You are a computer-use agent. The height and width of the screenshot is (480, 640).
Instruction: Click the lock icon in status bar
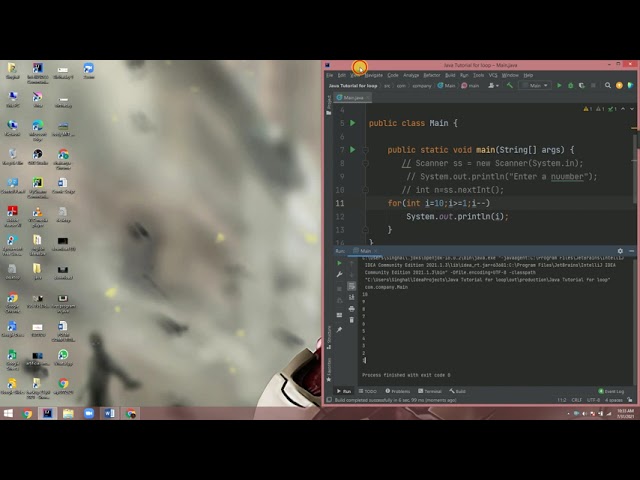(x=630, y=400)
